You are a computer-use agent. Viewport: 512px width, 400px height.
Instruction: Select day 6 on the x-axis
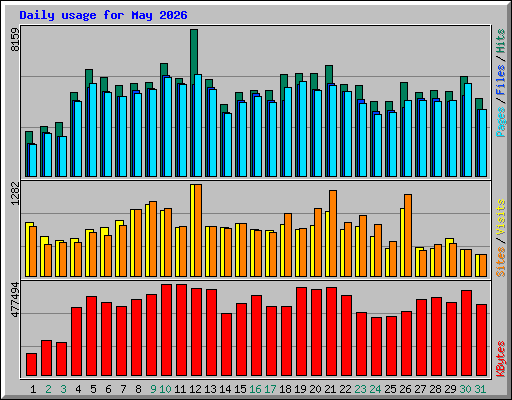[x=108, y=389]
